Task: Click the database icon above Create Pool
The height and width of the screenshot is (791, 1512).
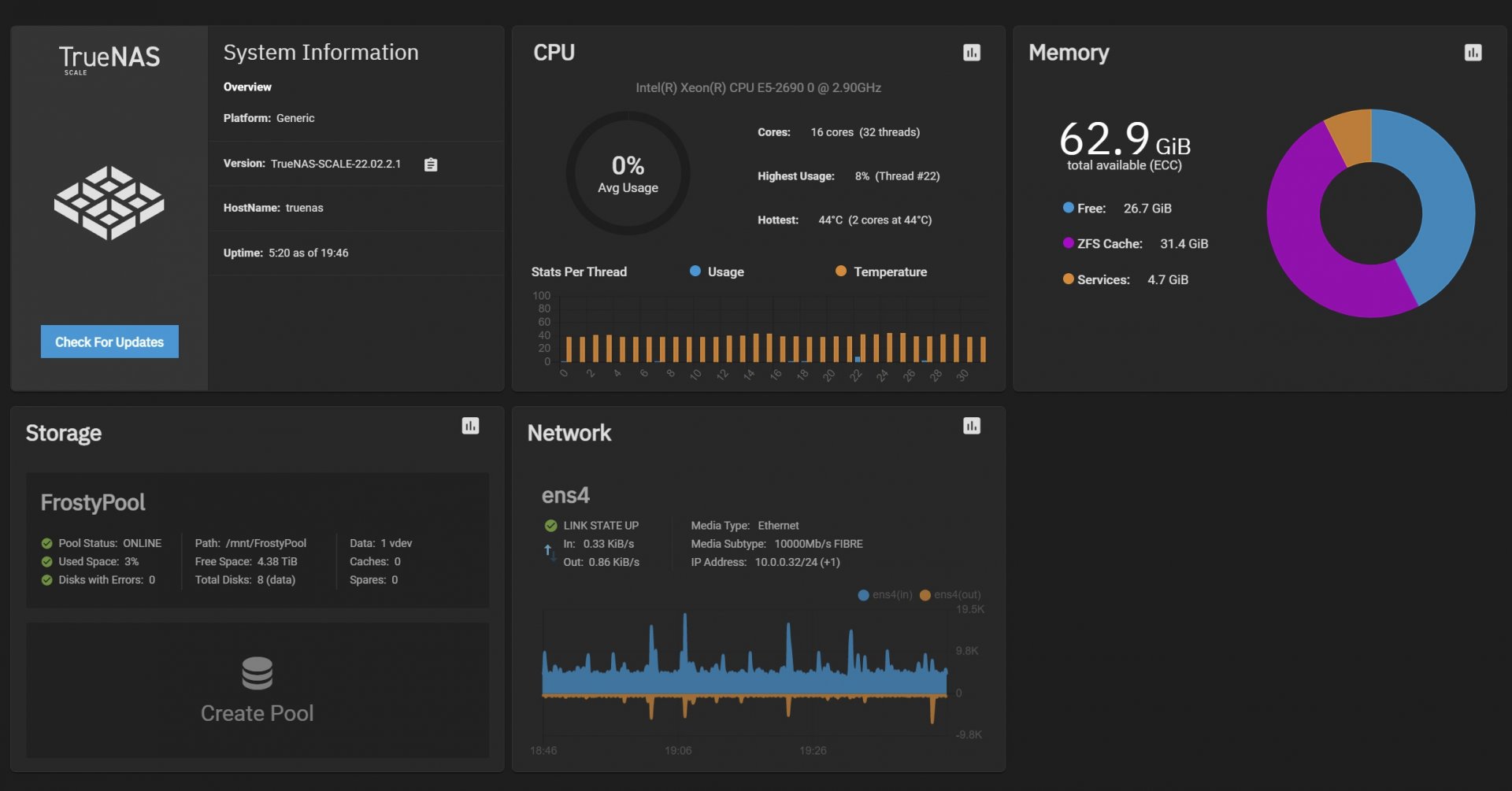Action: coord(257,674)
